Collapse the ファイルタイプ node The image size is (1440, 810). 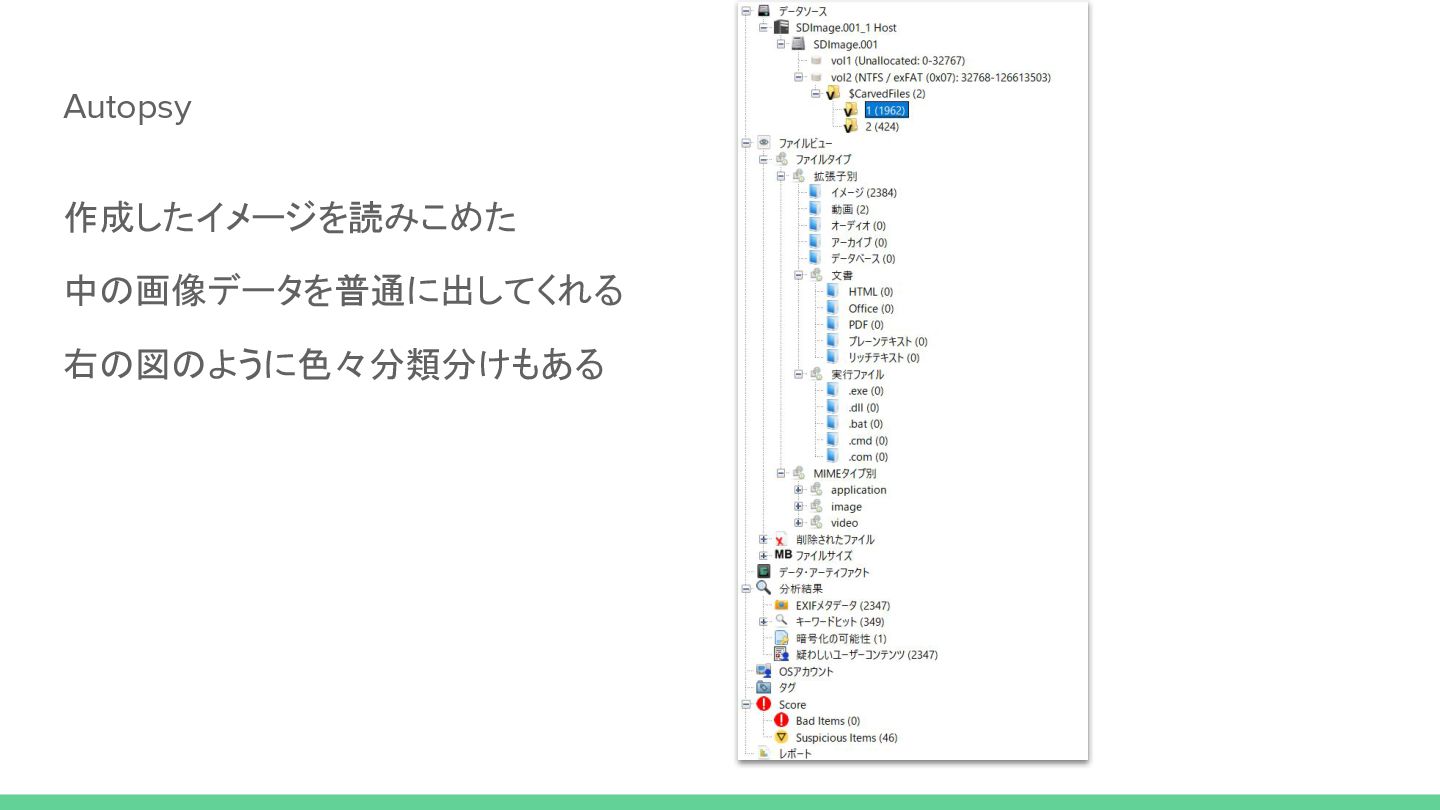(x=763, y=159)
